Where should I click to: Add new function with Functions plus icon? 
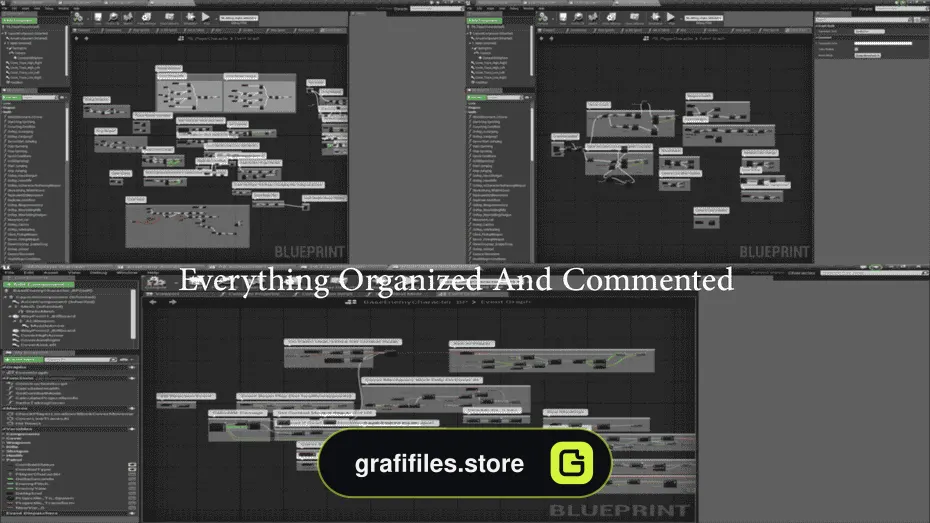(132, 378)
